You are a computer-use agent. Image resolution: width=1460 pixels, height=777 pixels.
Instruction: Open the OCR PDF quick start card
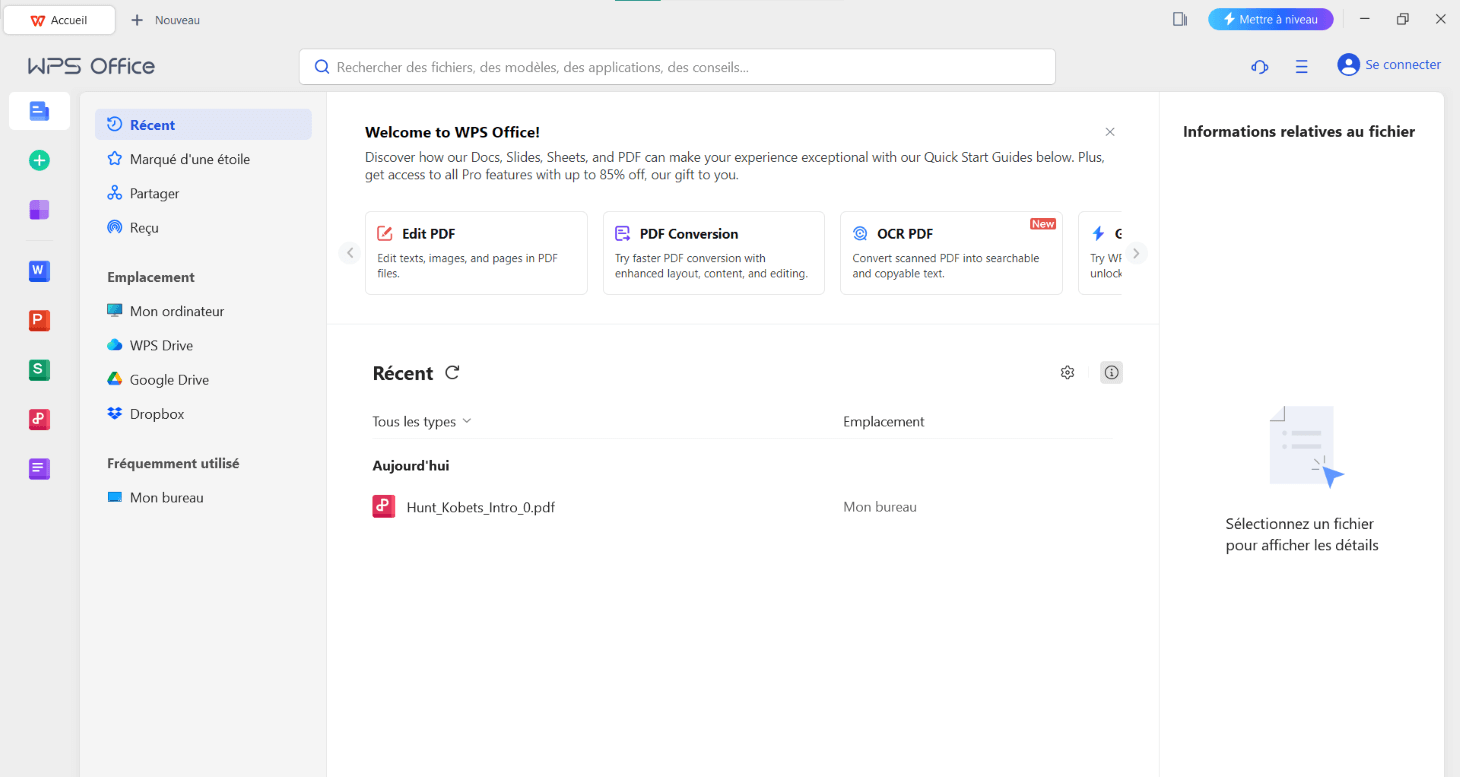point(951,253)
